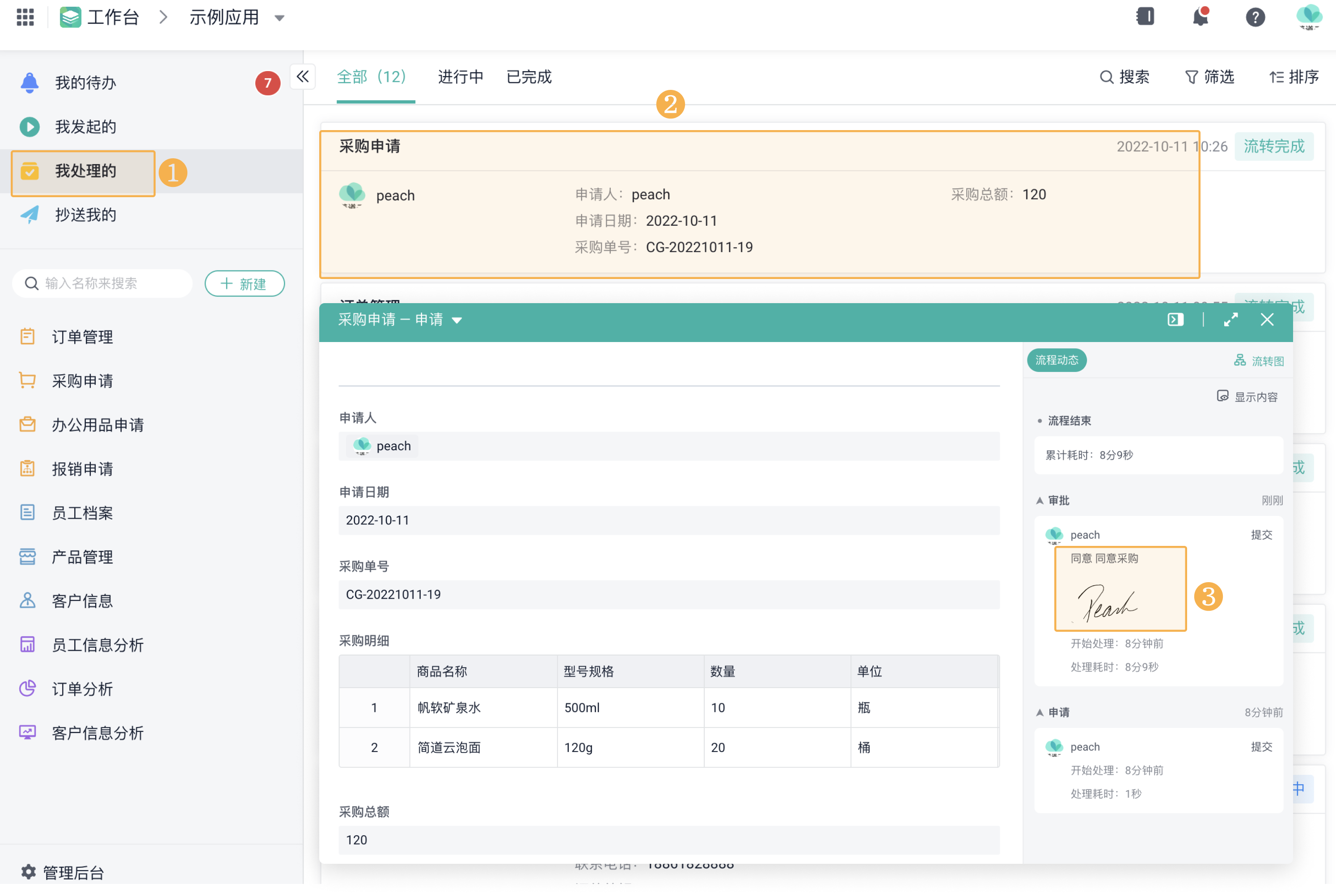1336x896 pixels.
Task: Open the 示例应用 dropdown
Action: pos(280,18)
